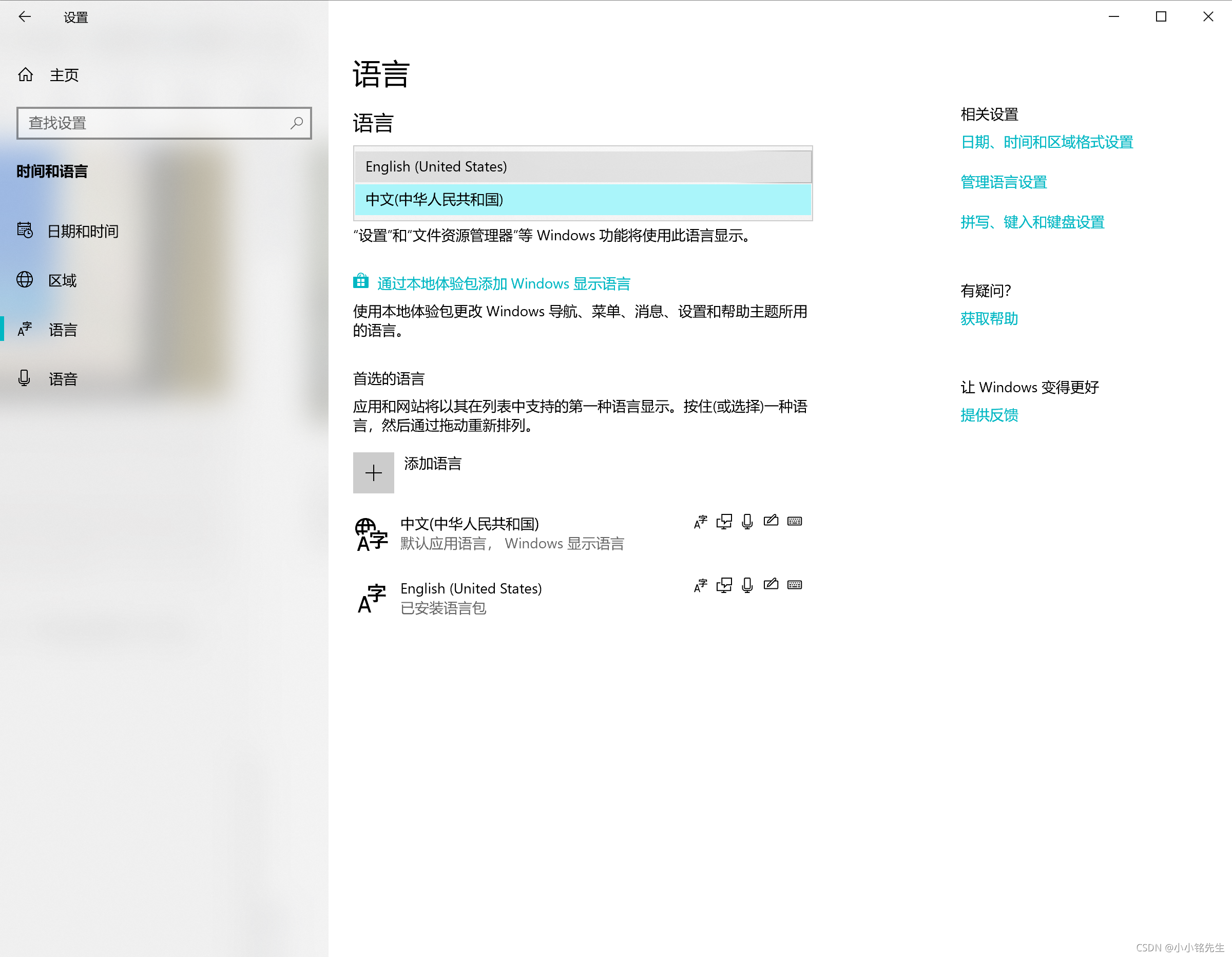Click the store bag icon beside local experience link
The width and height of the screenshot is (1232, 957).
(x=361, y=281)
